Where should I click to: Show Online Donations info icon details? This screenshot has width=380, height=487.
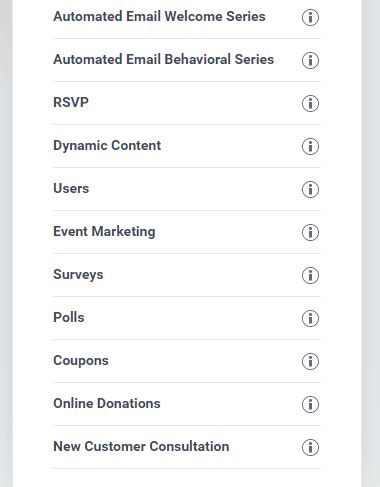[x=310, y=404]
